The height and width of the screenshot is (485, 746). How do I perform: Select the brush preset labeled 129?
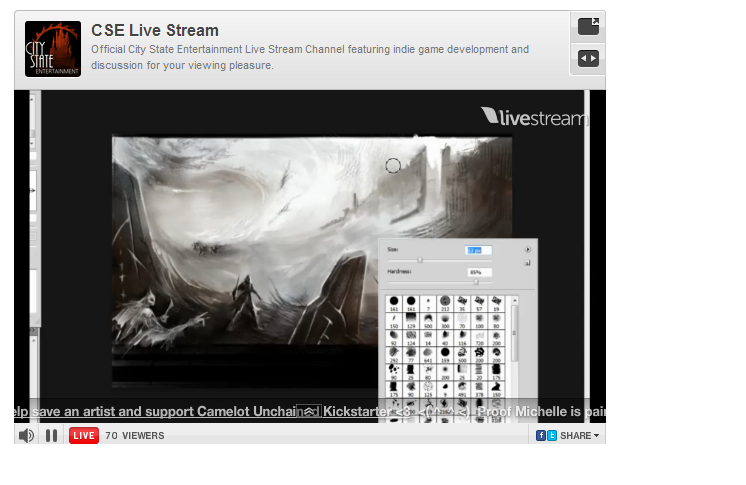coord(411,321)
